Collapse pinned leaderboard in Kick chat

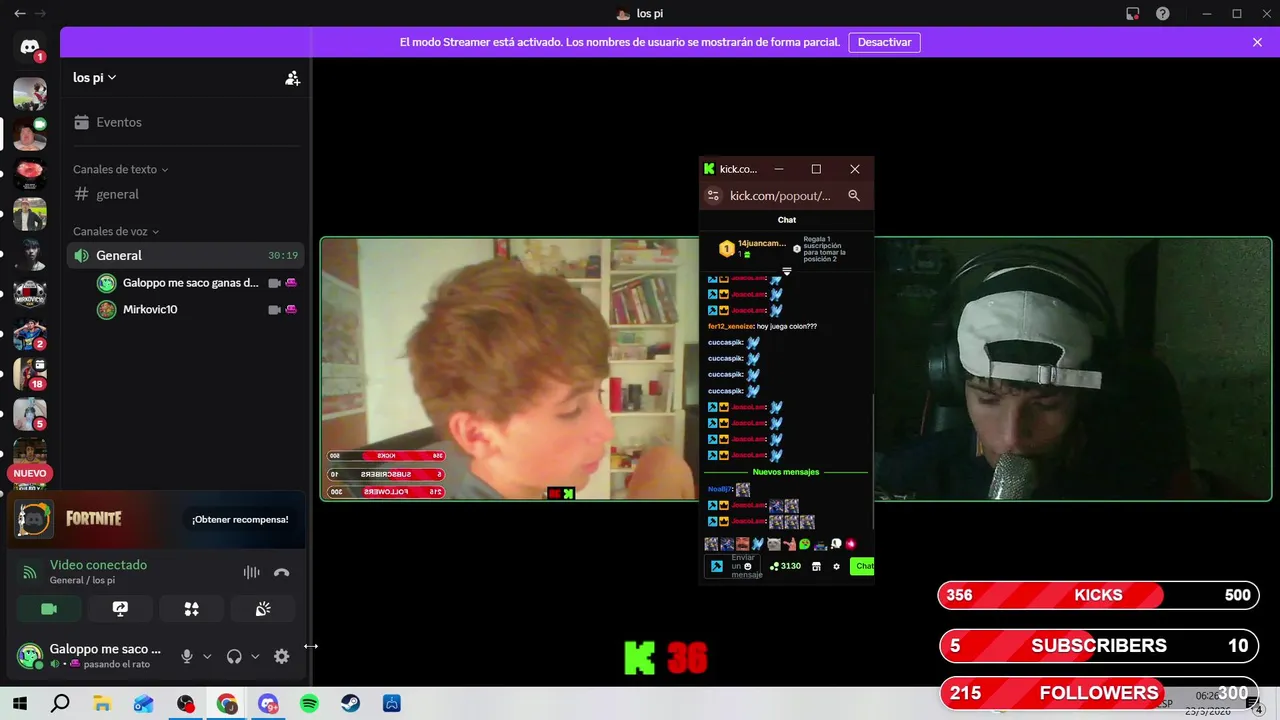(787, 271)
